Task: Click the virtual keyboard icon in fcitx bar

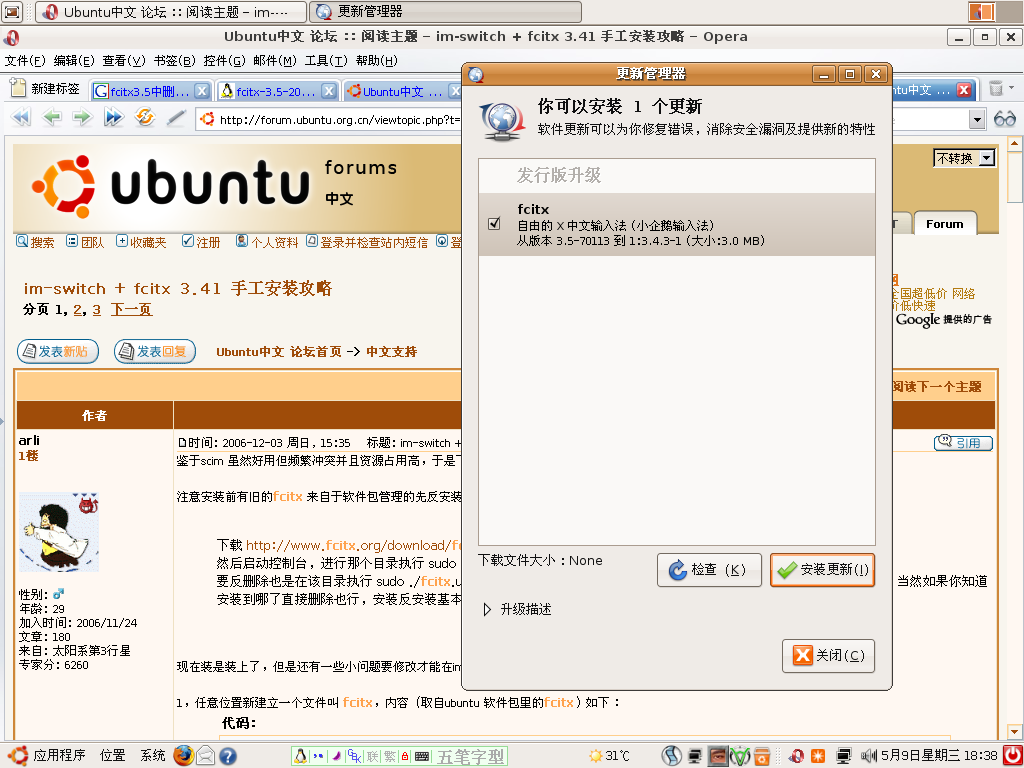Action: [x=422, y=756]
